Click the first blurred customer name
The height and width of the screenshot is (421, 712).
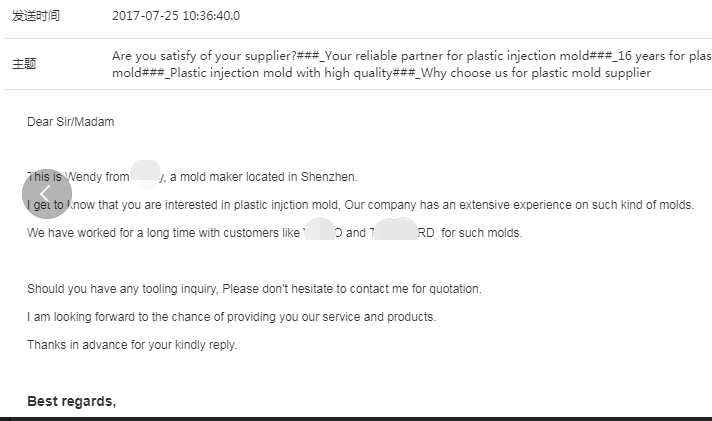(x=322, y=232)
